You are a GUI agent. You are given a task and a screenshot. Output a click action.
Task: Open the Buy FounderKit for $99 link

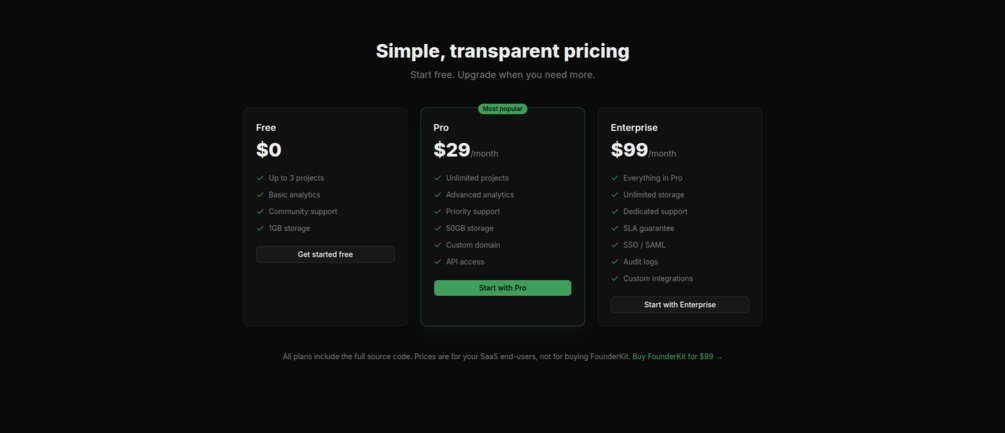[677, 357]
